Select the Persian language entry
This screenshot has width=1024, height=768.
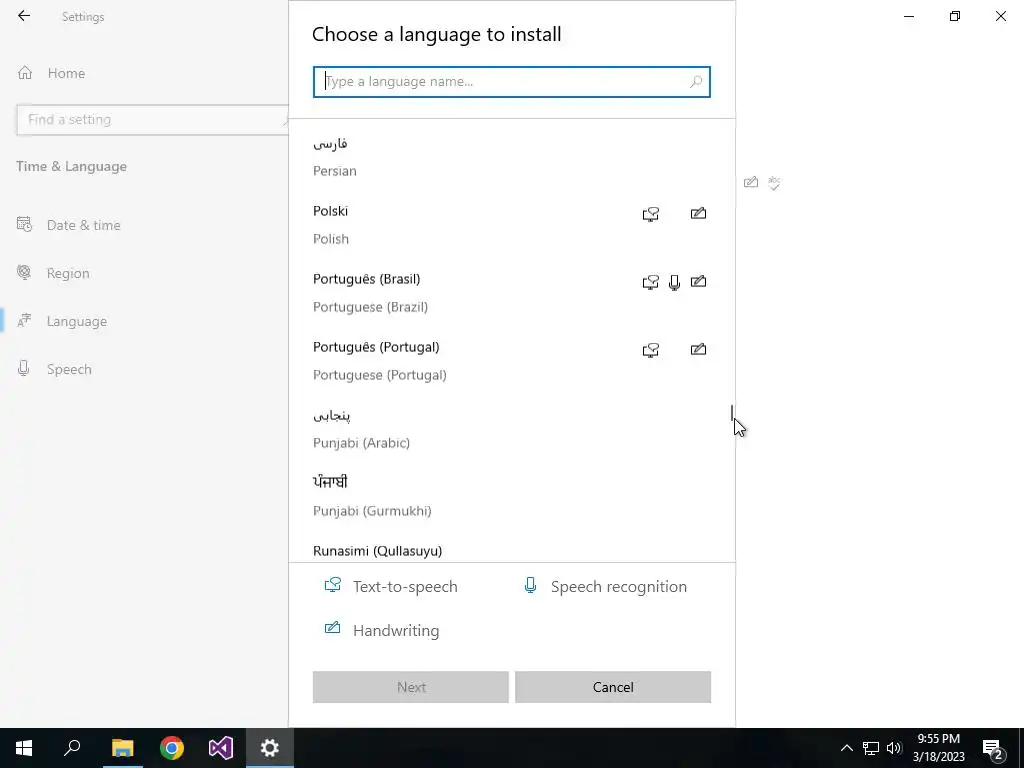tap(511, 157)
